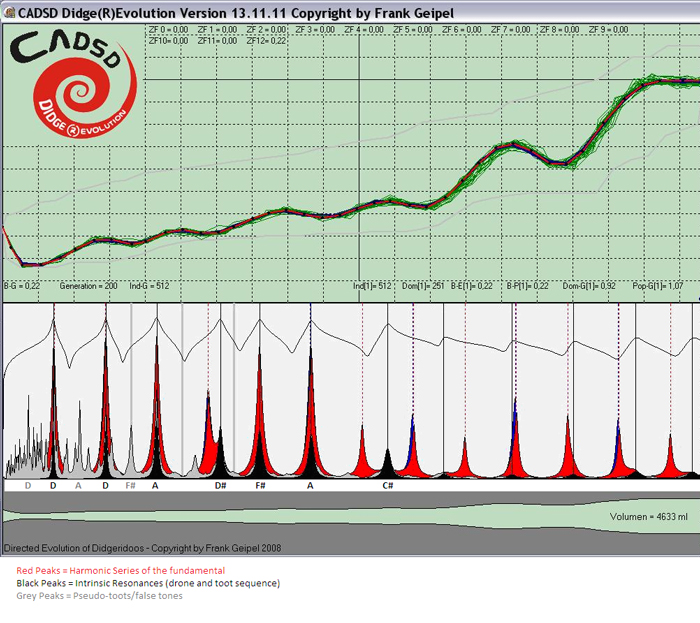Image resolution: width=700 pixels, height=623 pixels.
Task: Click the 'B-G = 0,22' readout
Action: (22, 286)
